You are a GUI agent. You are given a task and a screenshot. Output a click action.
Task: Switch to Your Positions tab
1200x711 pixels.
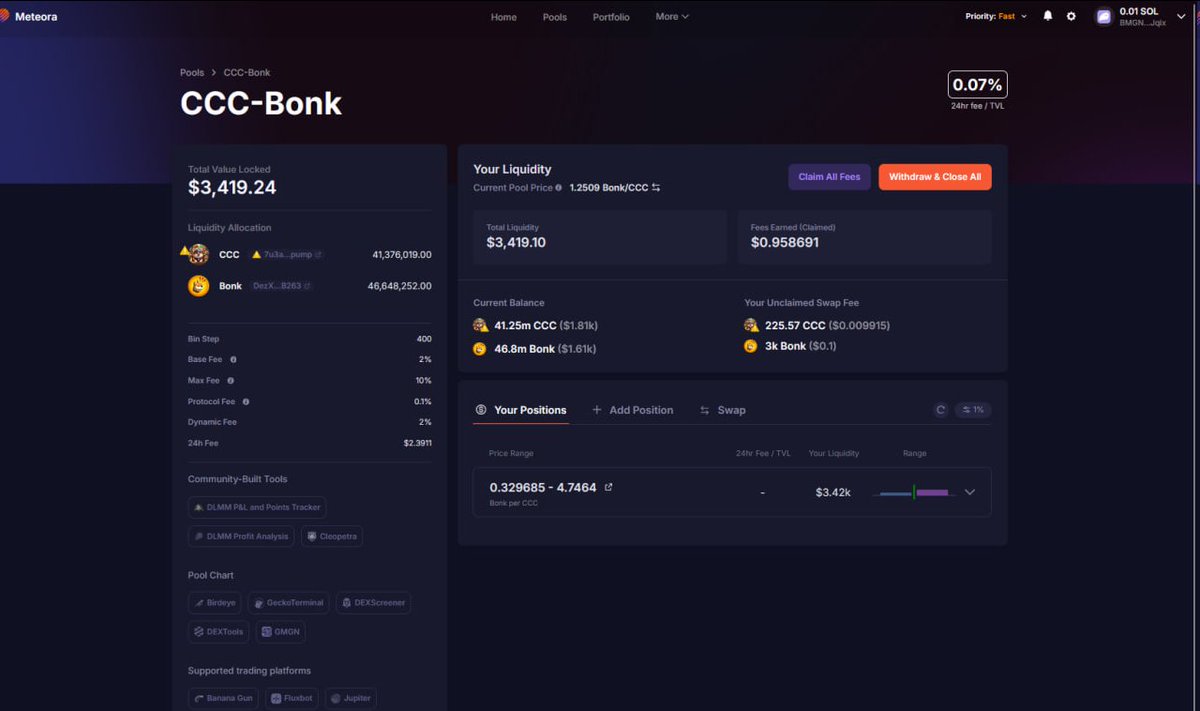pos(521,410)
